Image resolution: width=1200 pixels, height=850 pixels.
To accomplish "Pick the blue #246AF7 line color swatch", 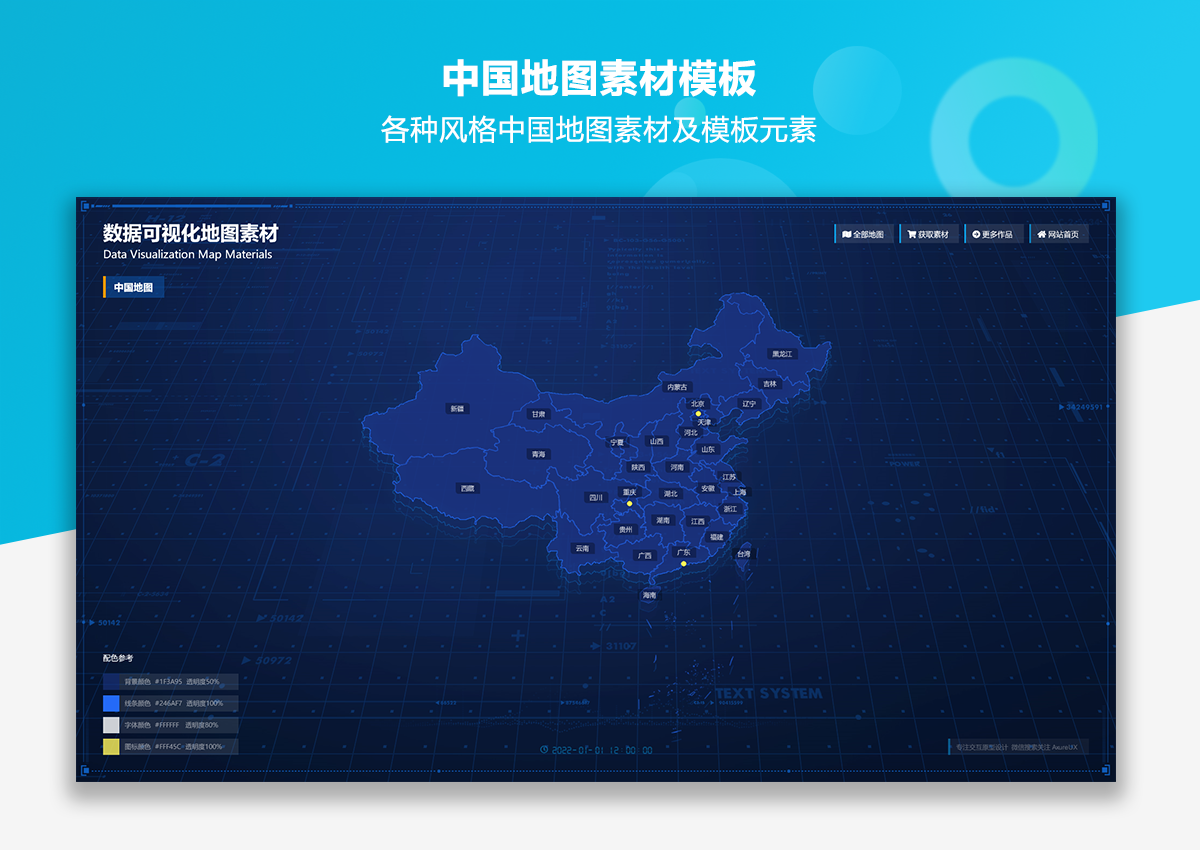I will (x=111, y=703).
